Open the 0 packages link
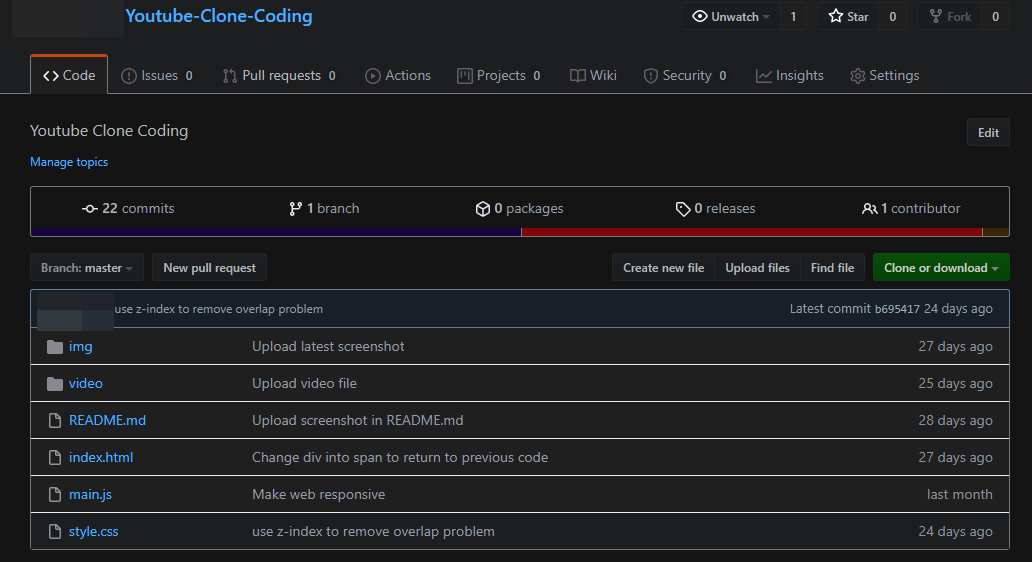 pyautogui.click(x=519, y=209)
